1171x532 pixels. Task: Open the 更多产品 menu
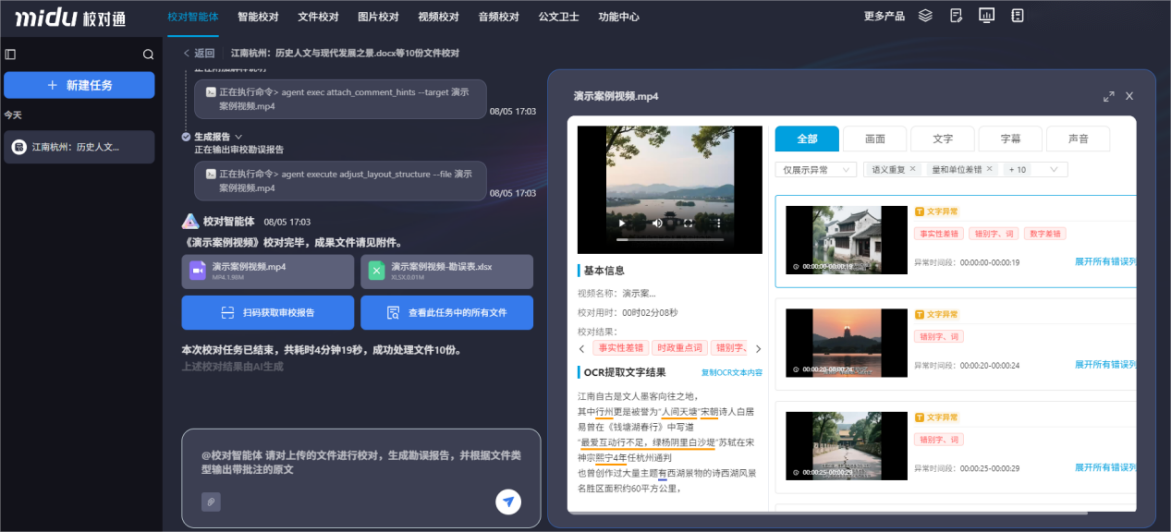[x=884, y=16]
